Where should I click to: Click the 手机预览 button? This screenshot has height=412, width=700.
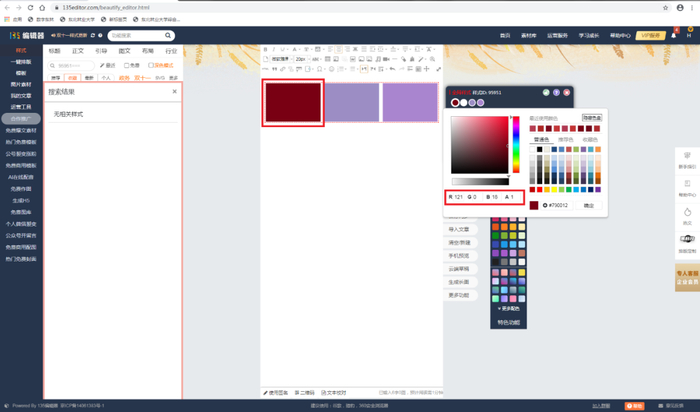click(x=459, y=256)
